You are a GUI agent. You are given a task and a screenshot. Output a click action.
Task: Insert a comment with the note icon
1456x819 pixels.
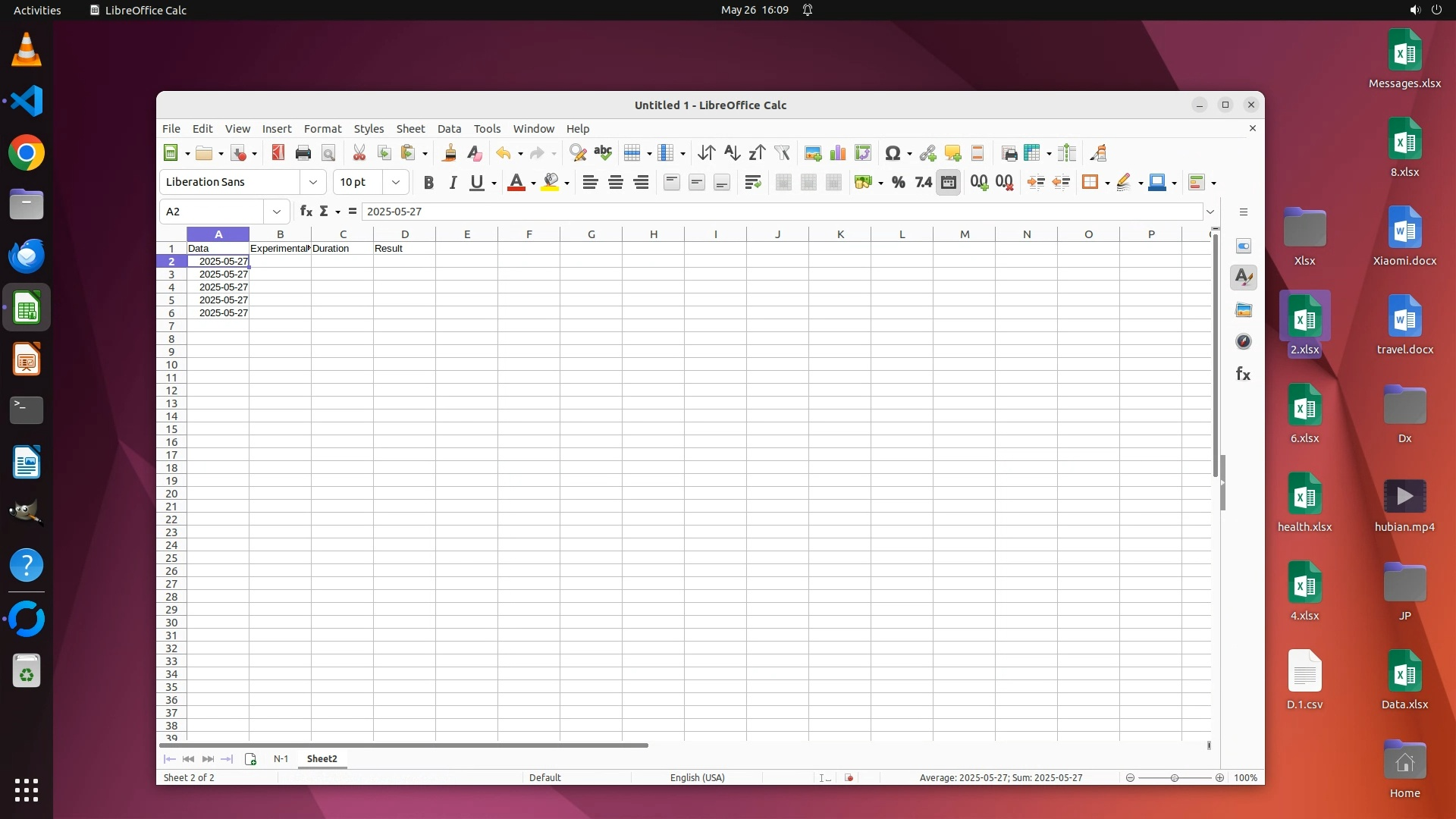click(952, 153)
